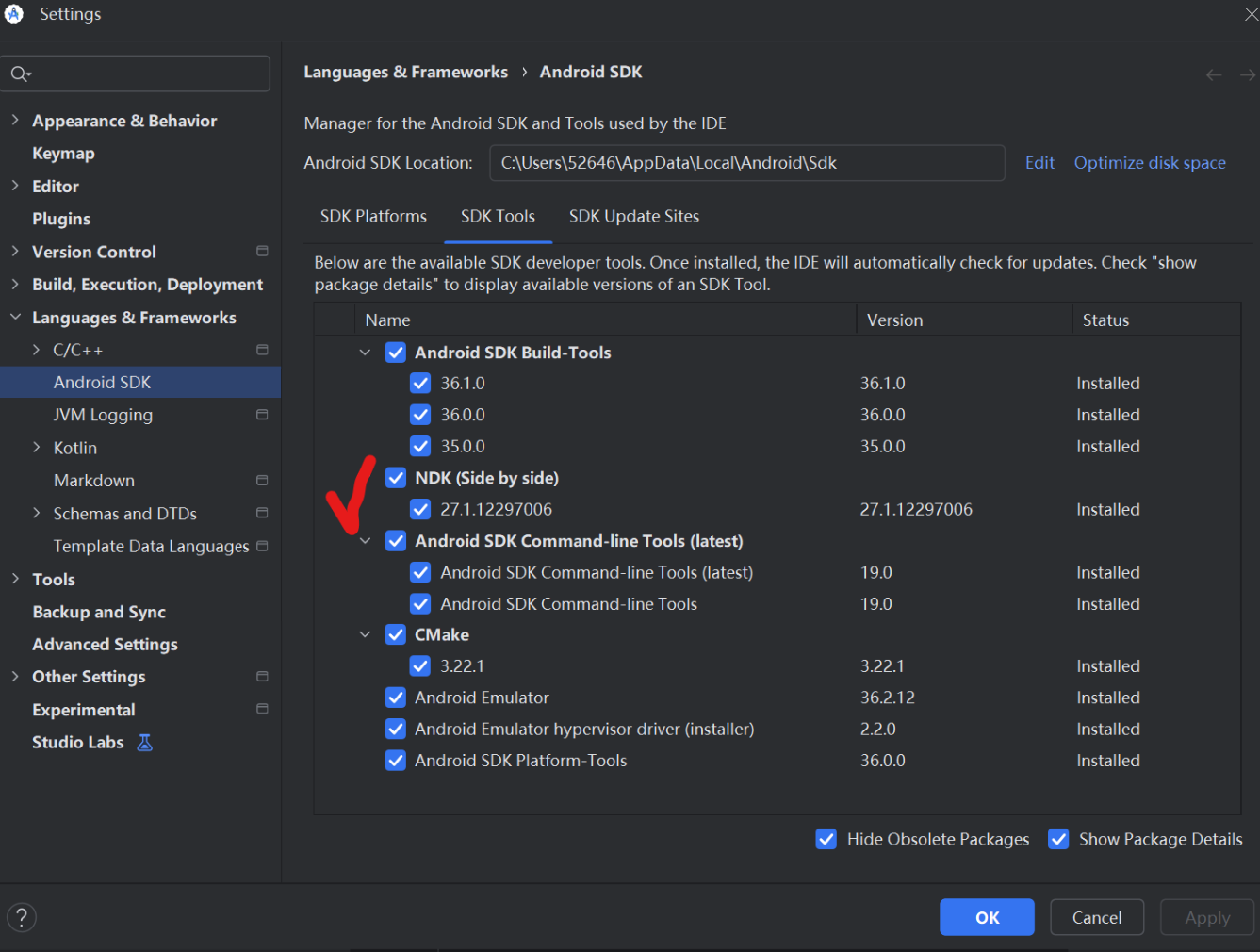Uncheck Android SDK Build-Tools group checkbox
The width and height of the screenshot is (1260, 952).
[x=396, y=353]
